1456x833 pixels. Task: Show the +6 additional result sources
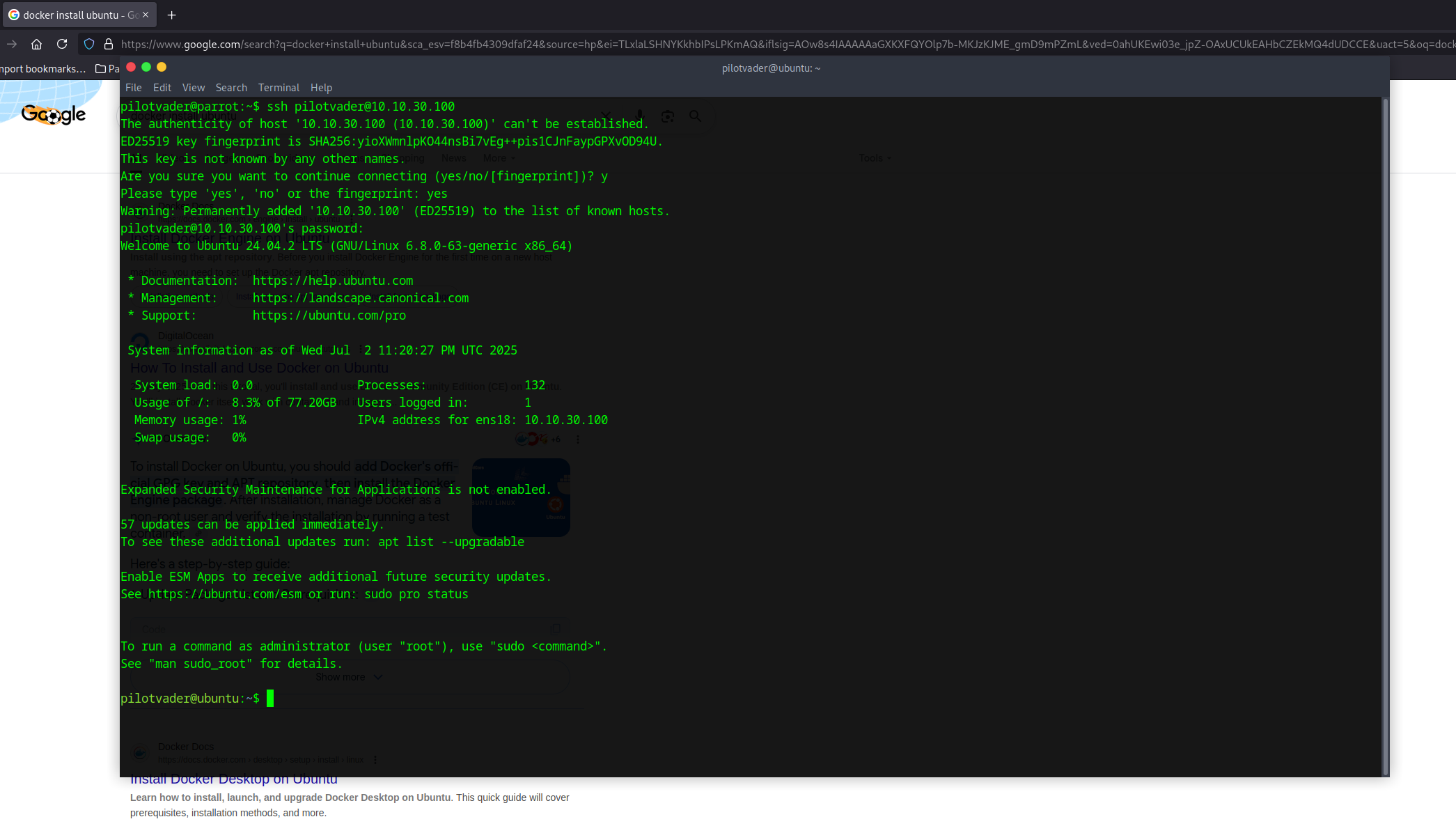555,439
